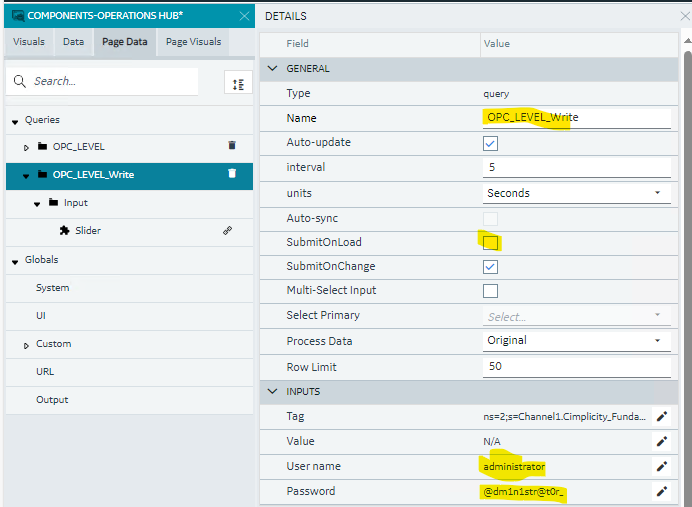
Task: Collapse the GENERAL section
Action: tap(272, 68)
